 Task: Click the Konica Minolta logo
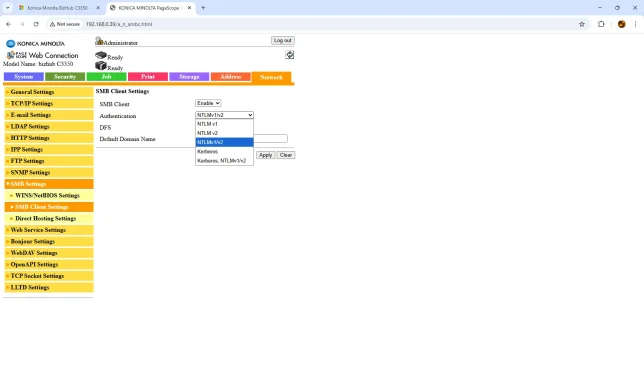point(35,44)
